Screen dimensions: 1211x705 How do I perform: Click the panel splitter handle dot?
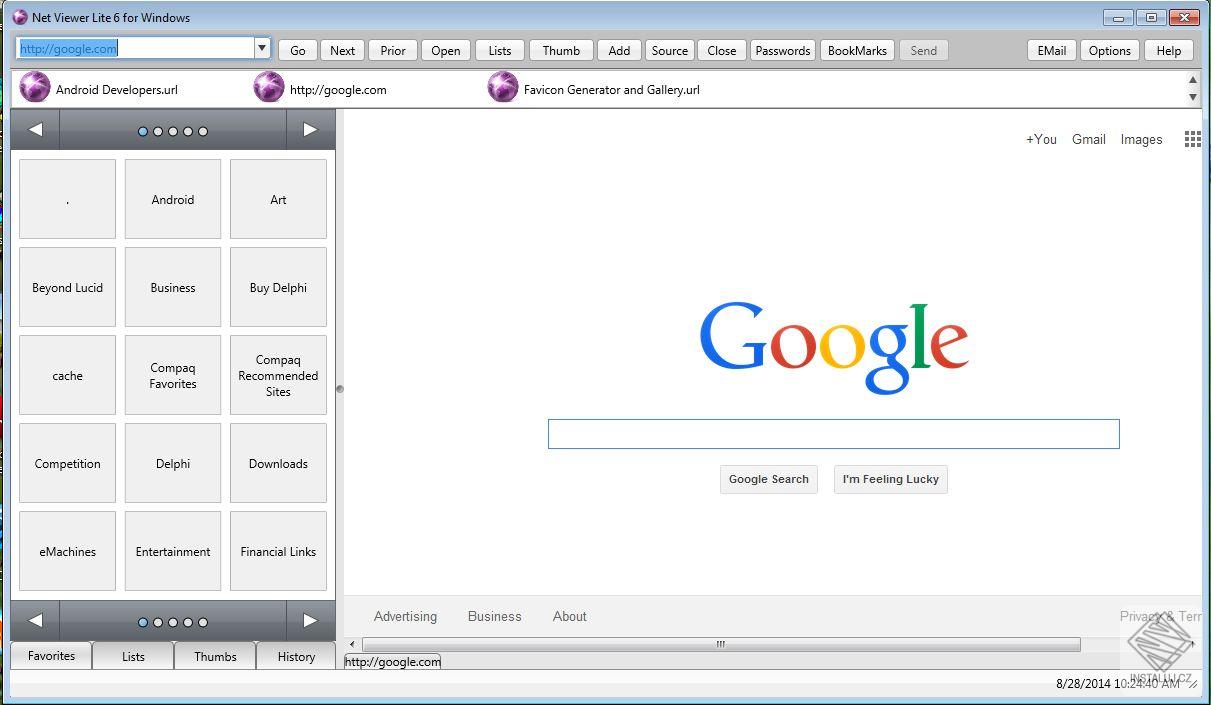[339, 389]
